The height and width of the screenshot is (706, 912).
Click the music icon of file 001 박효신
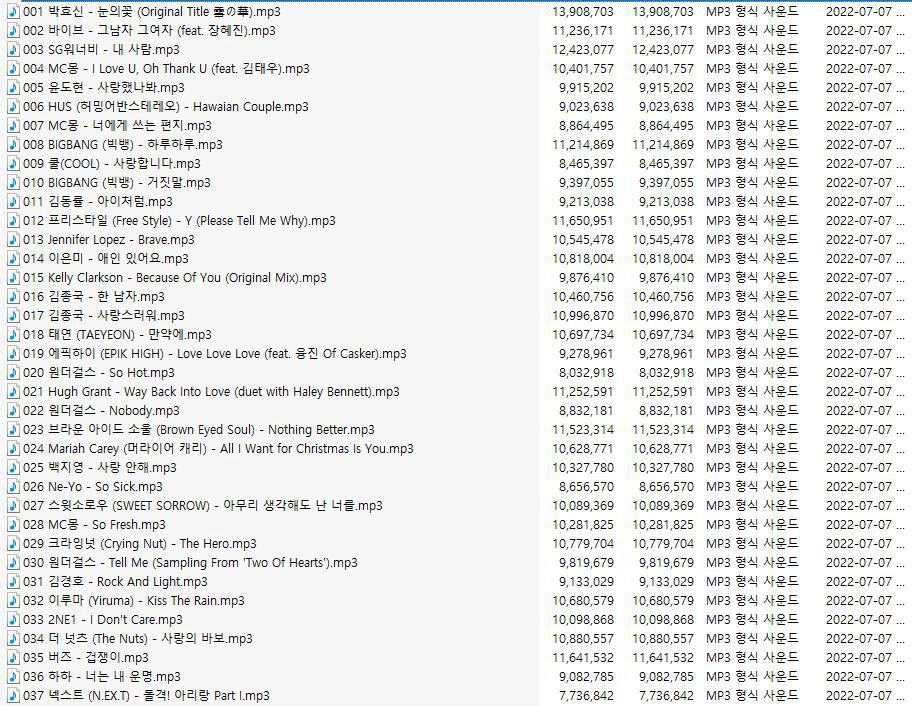point(13,12)
